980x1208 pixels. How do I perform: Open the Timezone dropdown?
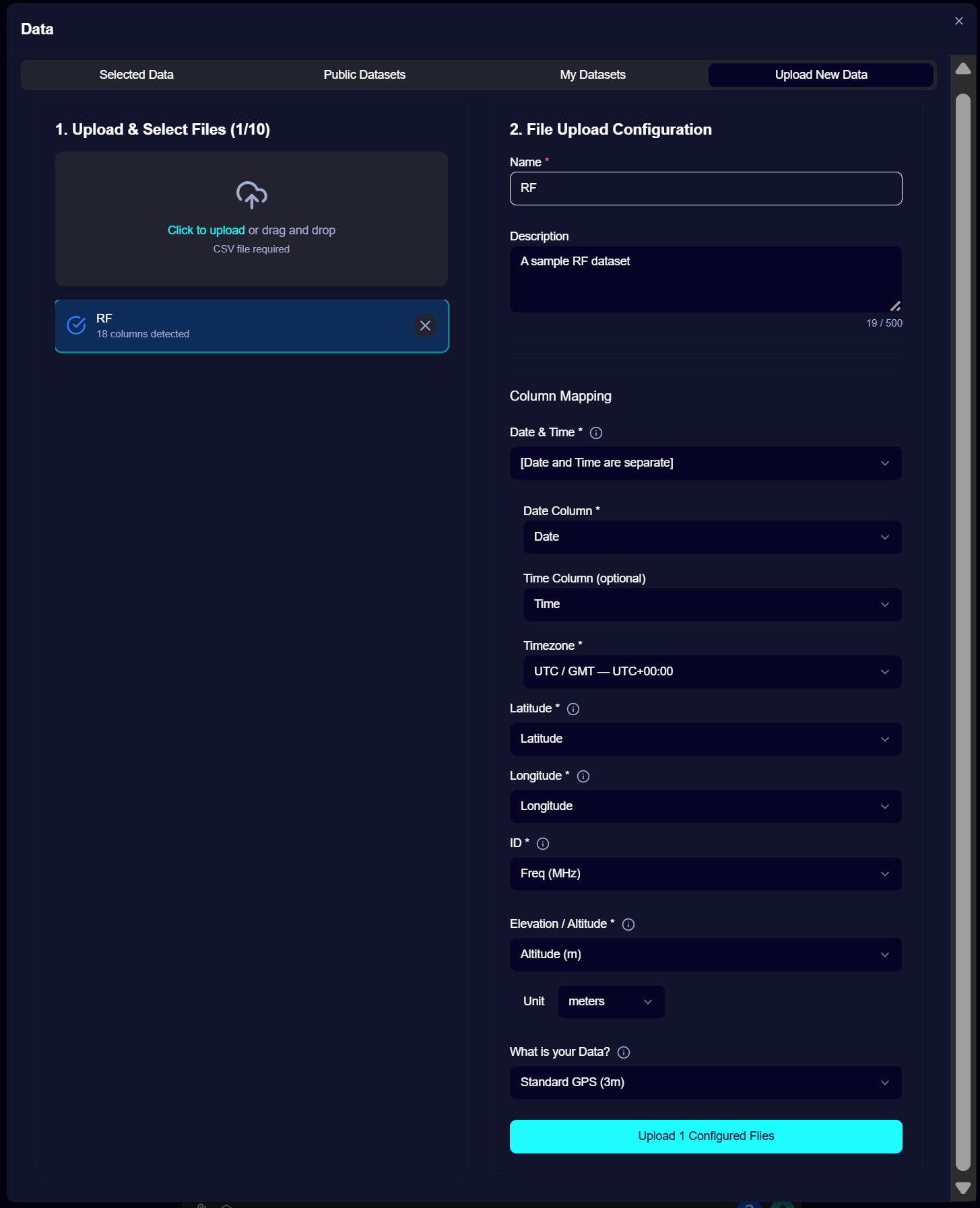(712, 672)
